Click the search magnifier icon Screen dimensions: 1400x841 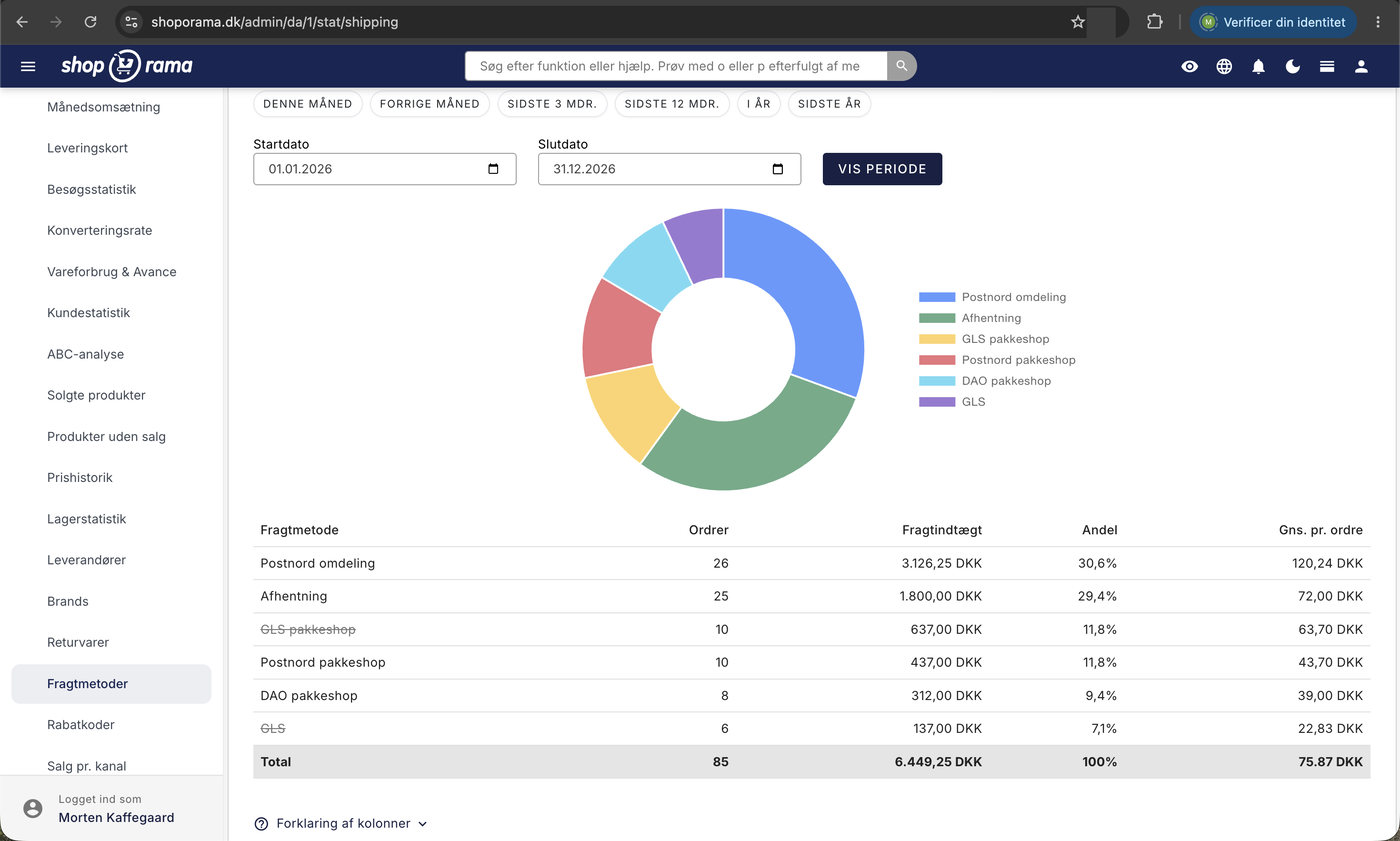point(902,66)
